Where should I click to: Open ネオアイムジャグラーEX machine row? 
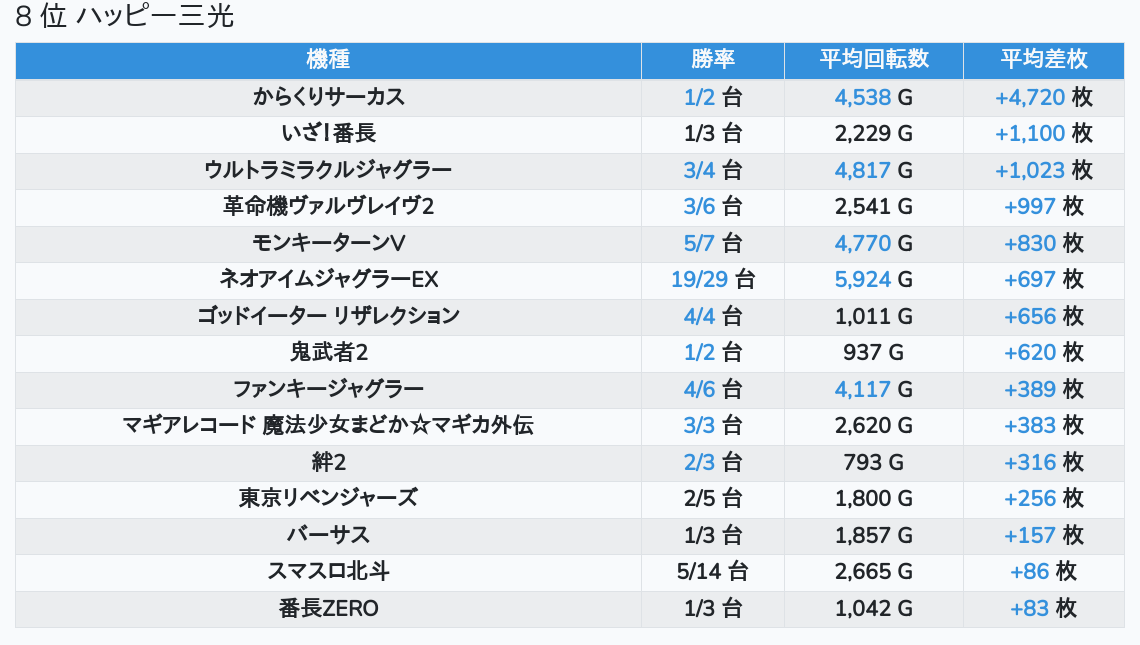[328, 279]
